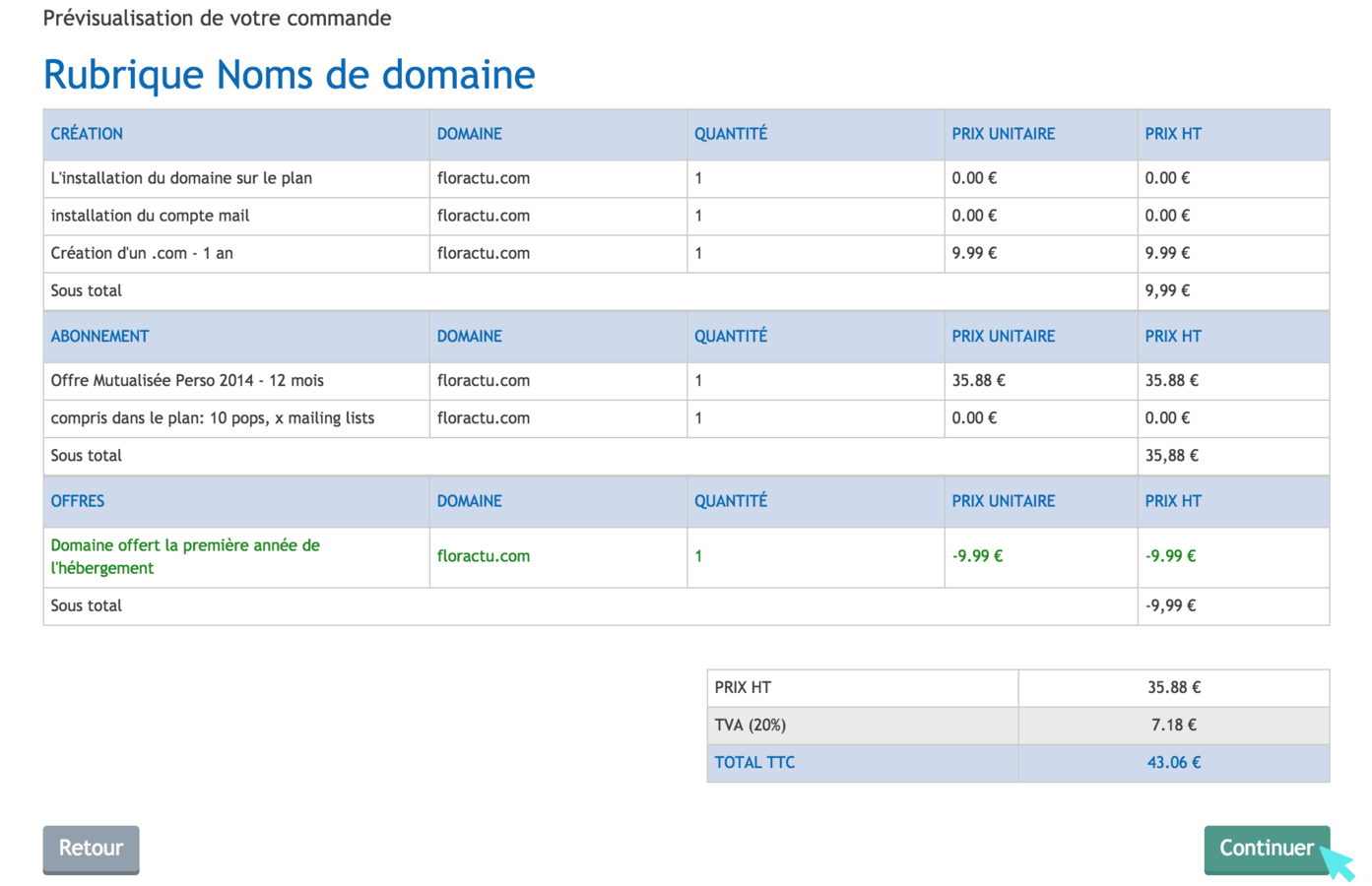Select the TVA amount 7.18 €
Image resolution: width=1372 pixels, height=886 pixels.
[x=1174, y=726]
